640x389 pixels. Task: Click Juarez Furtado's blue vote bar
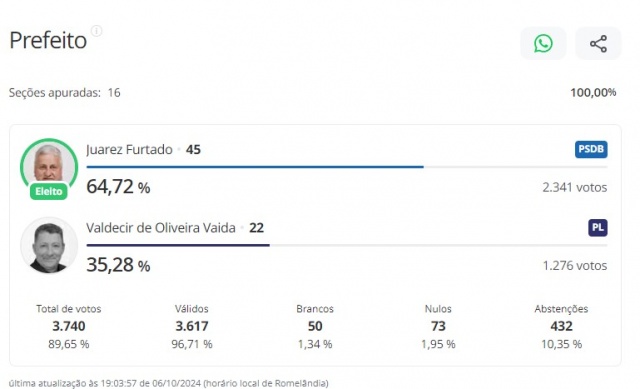[255, 167]
